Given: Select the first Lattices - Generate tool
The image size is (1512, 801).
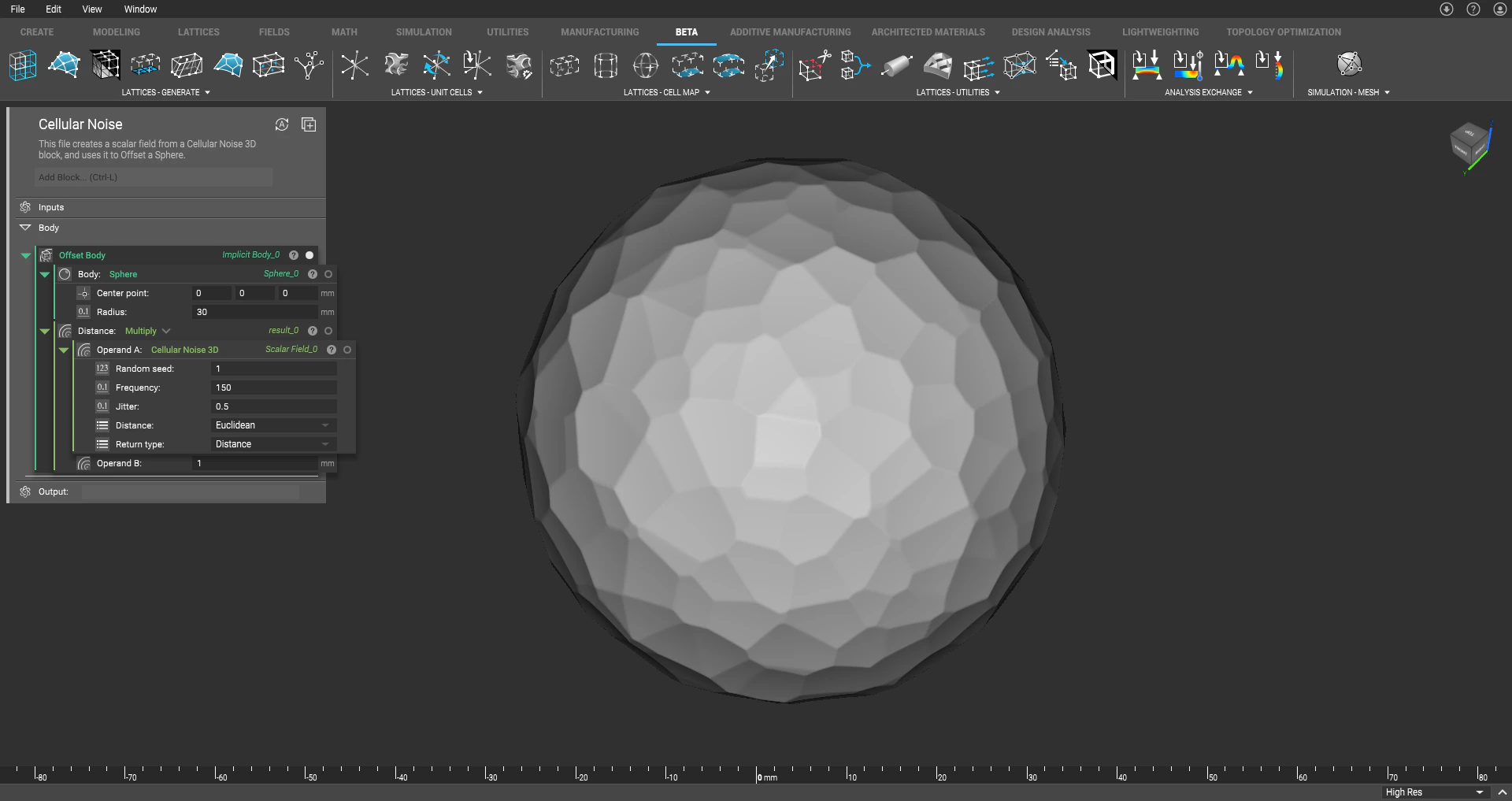Looking at the screenshot, I should click(x=22, y=65).
